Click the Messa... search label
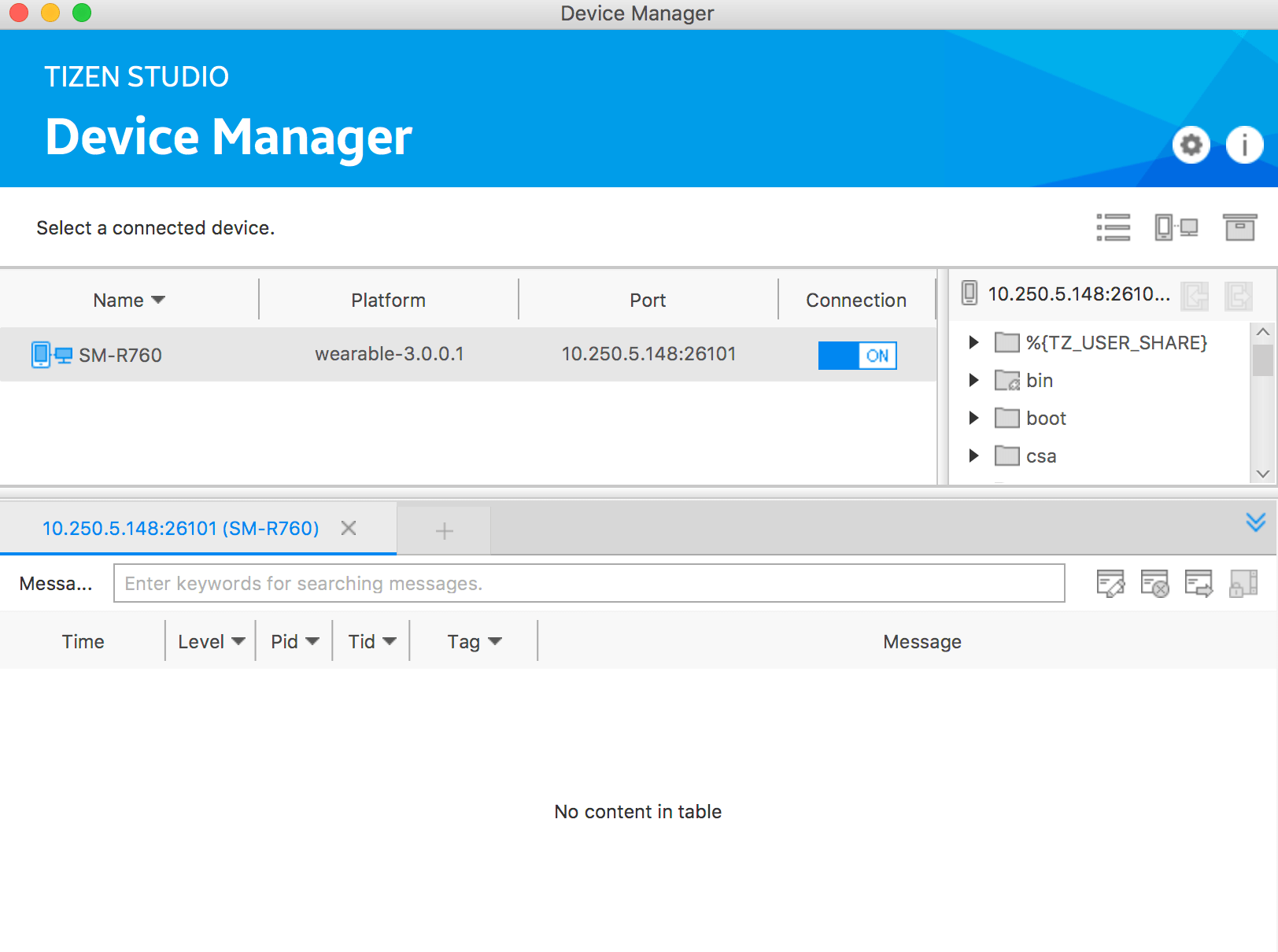The width and height of the screenshot is (1278, 952). (x=56, y=584)
